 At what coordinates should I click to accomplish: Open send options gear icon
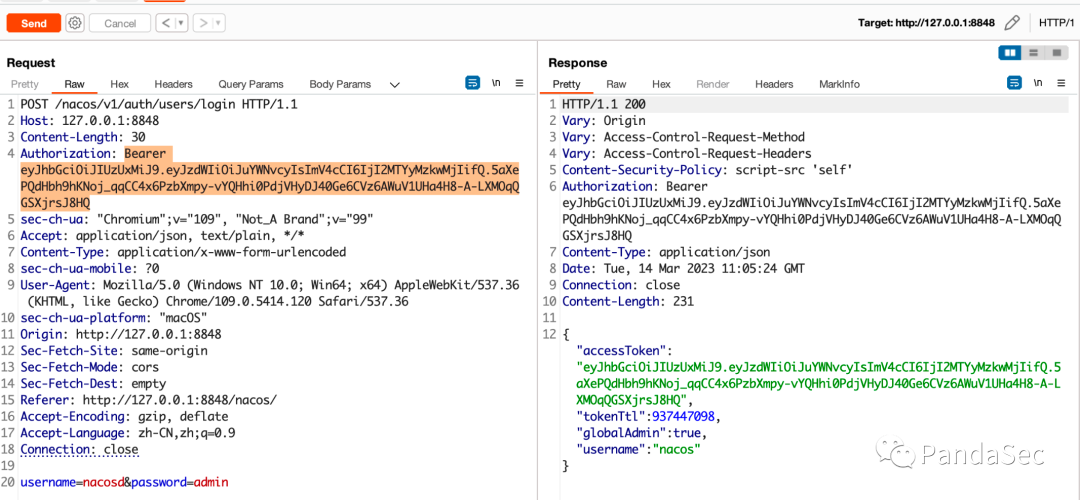(75, 23)
